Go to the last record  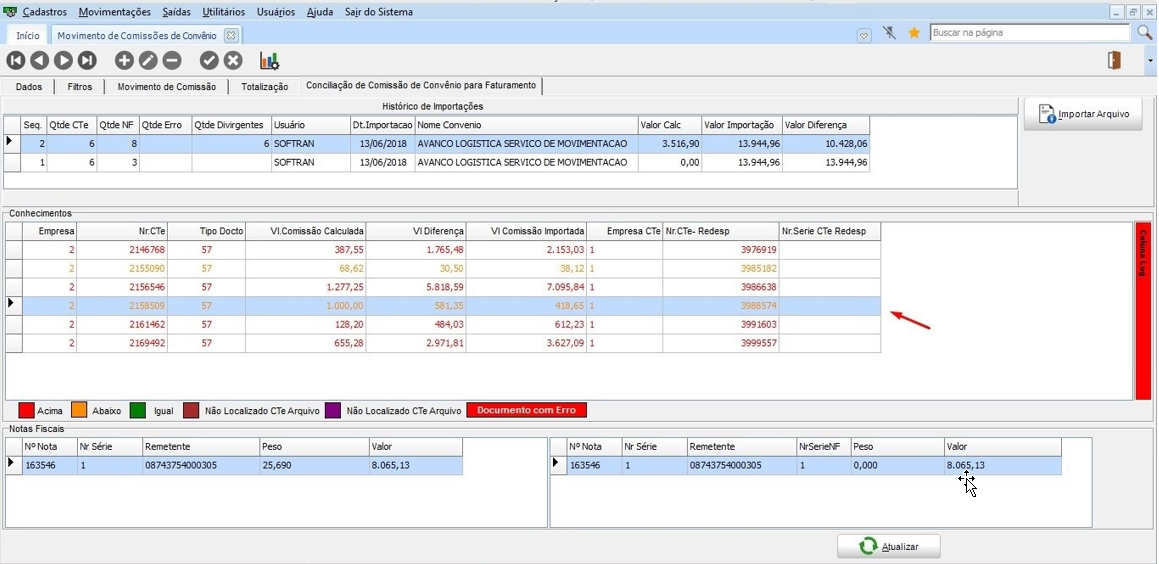[x=87, y=61]
